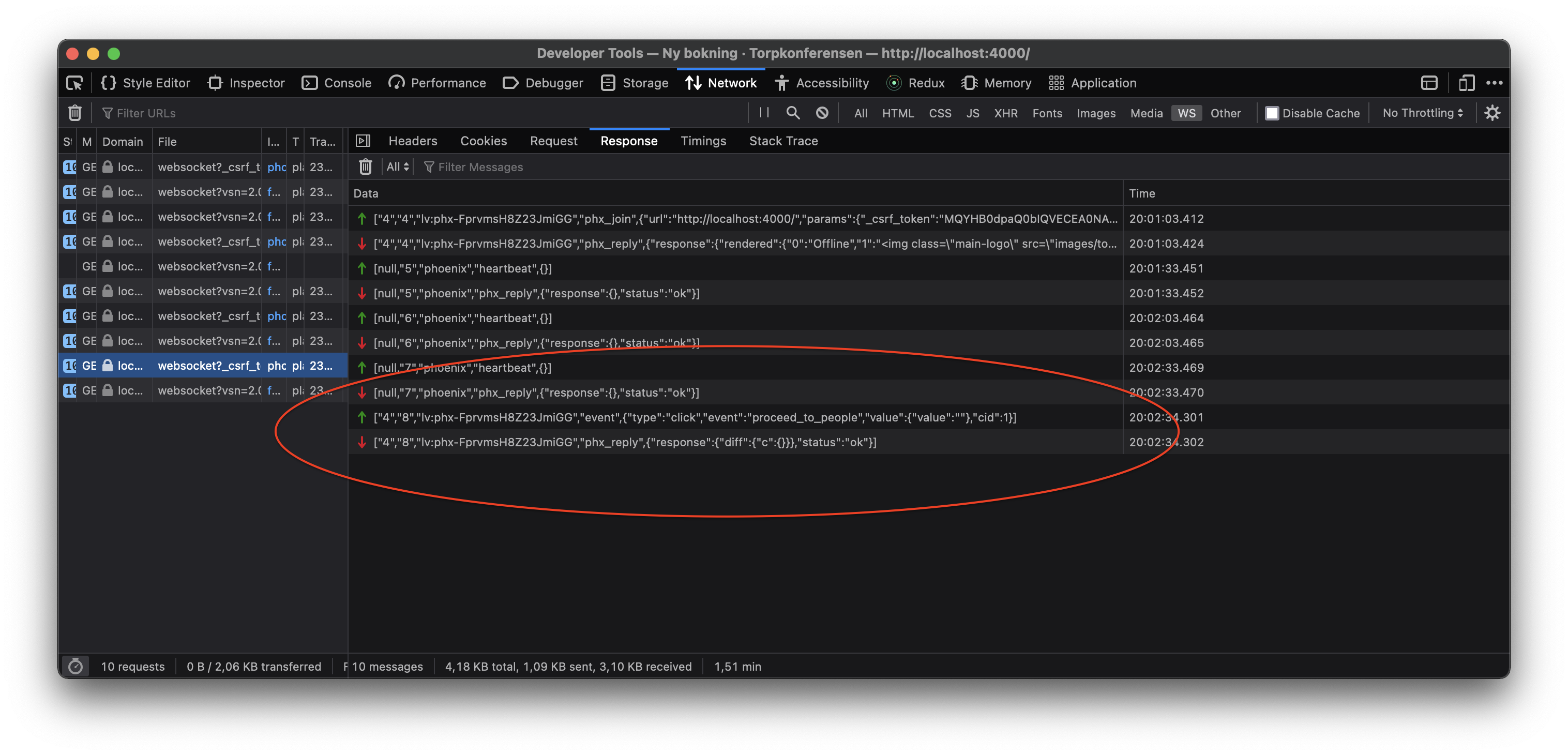Toggle the WS filter button
This screenshot has height=755, width=1568.
point(1186,113)
